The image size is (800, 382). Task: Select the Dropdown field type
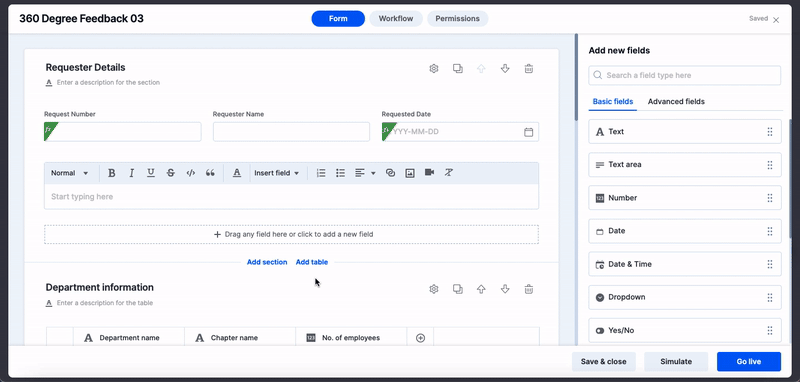(685, 297)
